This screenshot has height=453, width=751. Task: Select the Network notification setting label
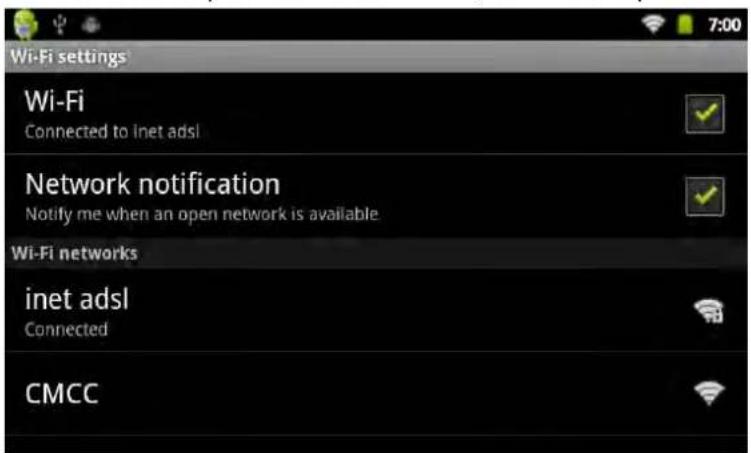(152, 184)
